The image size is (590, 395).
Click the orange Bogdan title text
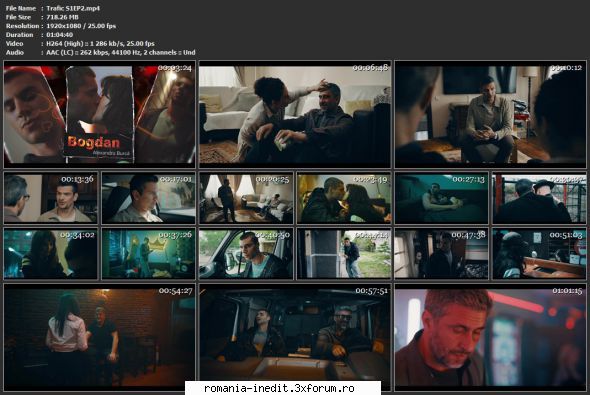(94, 142)
